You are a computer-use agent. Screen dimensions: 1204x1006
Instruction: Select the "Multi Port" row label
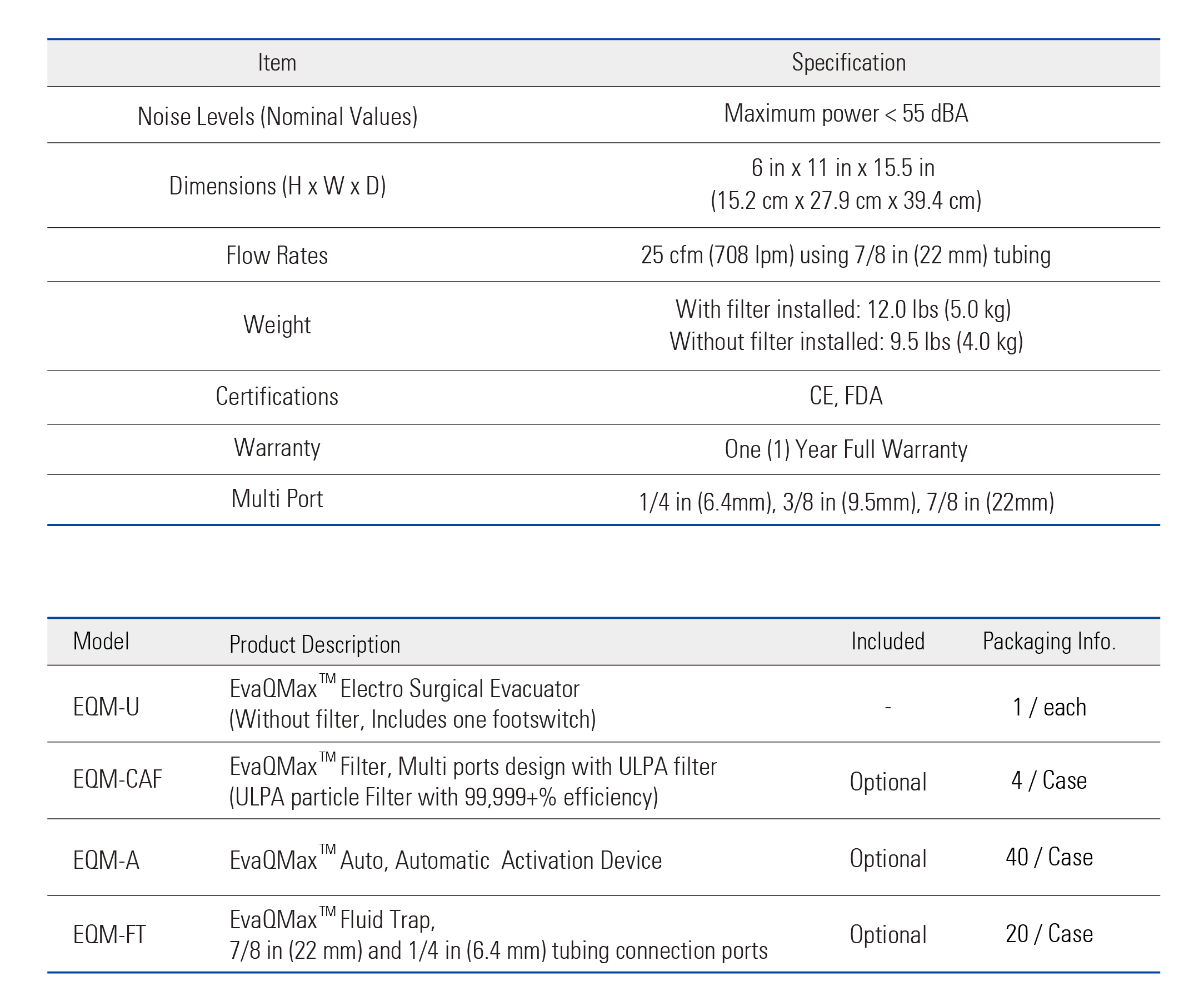[x=277, y=499]
